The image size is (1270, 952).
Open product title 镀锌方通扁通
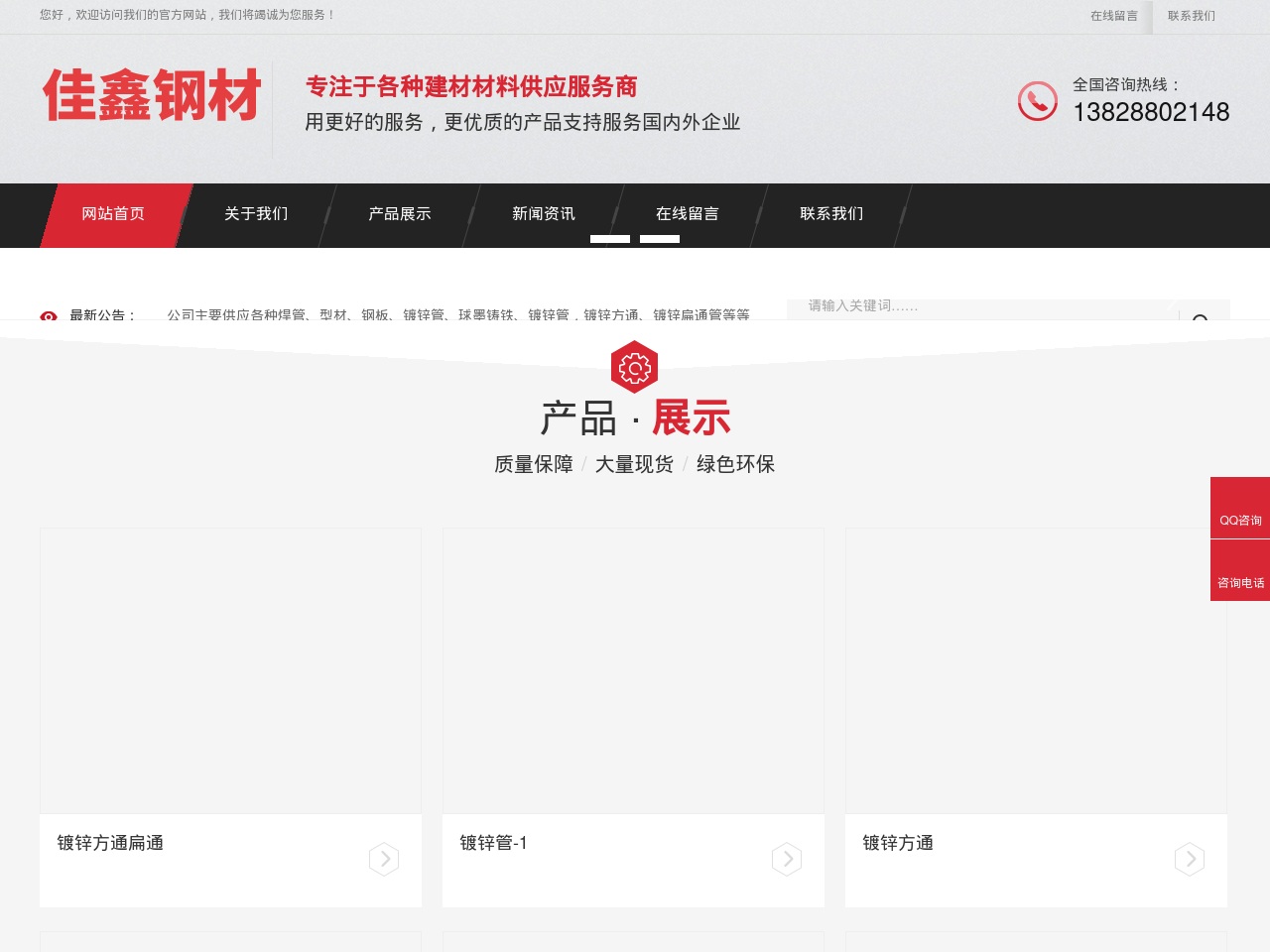tap(110, 843)
